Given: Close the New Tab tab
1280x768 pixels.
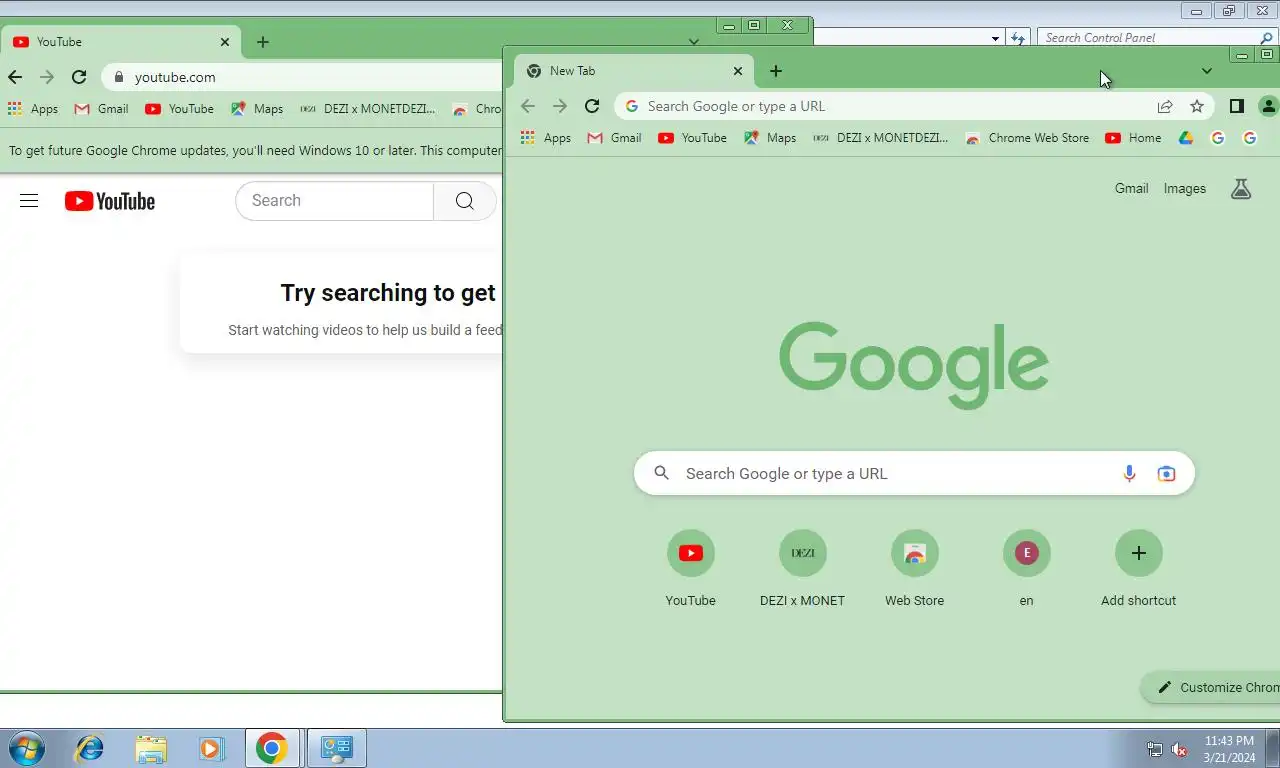Looking at the screenshot, I should (x=738, y=71).
